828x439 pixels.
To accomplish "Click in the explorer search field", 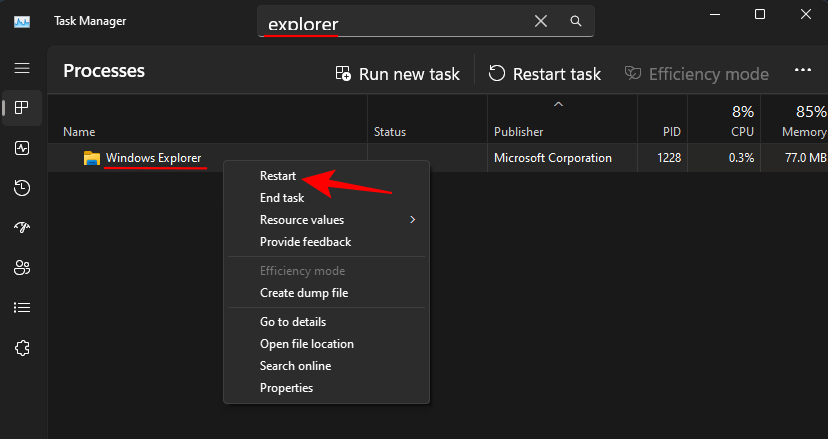I will coord(400,21).
